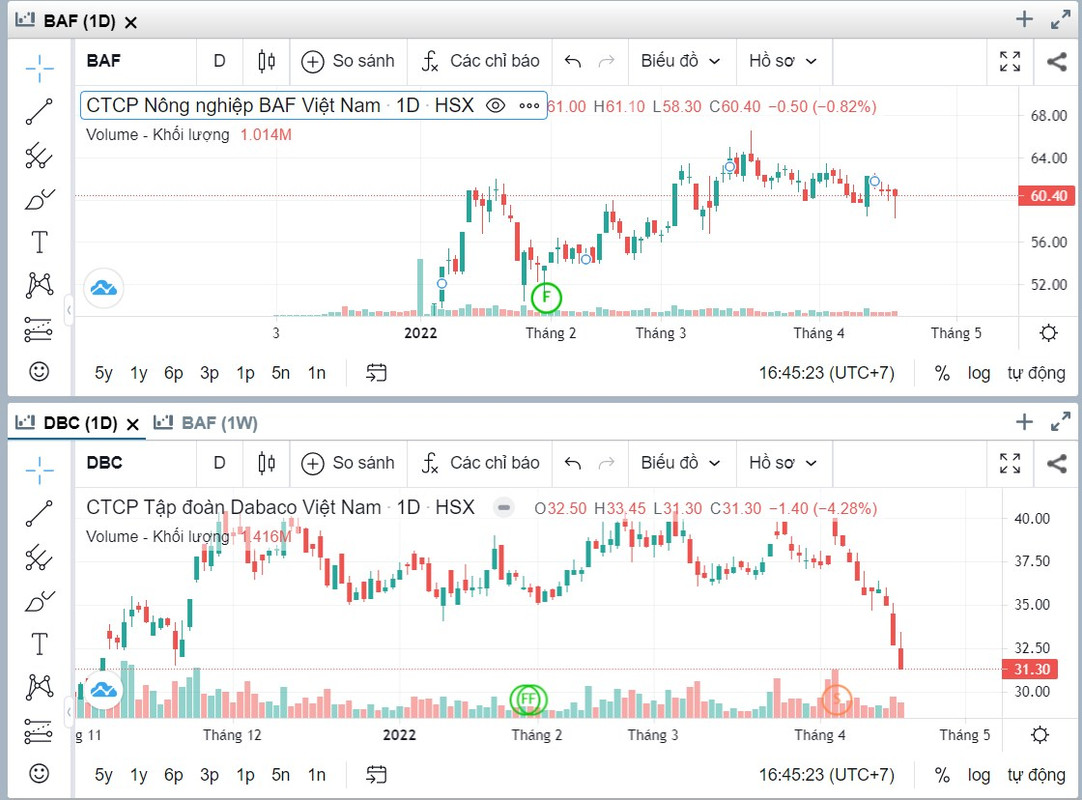
Task: Click cloud save icon on BAF chart
Action: pos(104,288)
